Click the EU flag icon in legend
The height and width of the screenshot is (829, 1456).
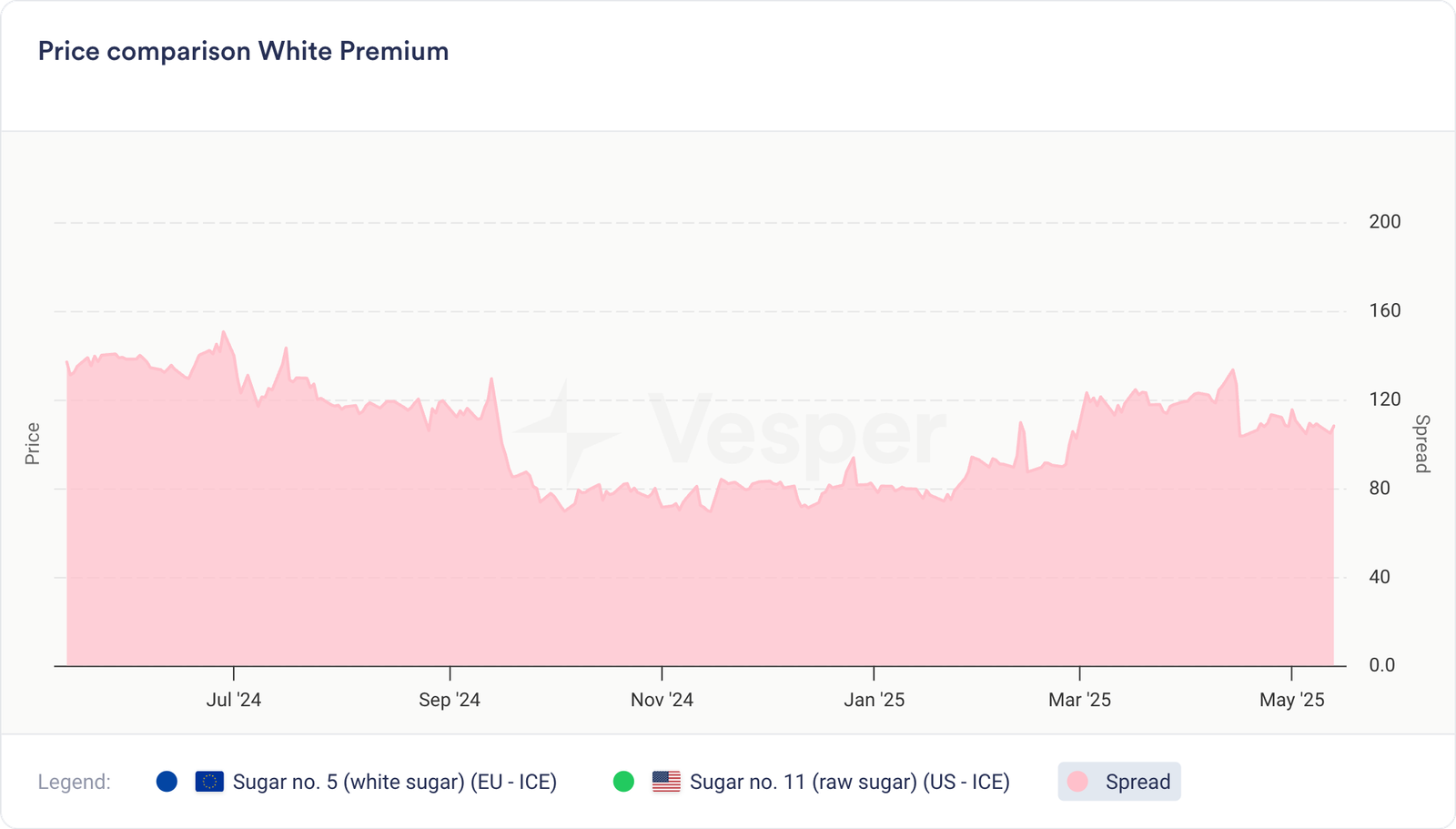[209, 782]
